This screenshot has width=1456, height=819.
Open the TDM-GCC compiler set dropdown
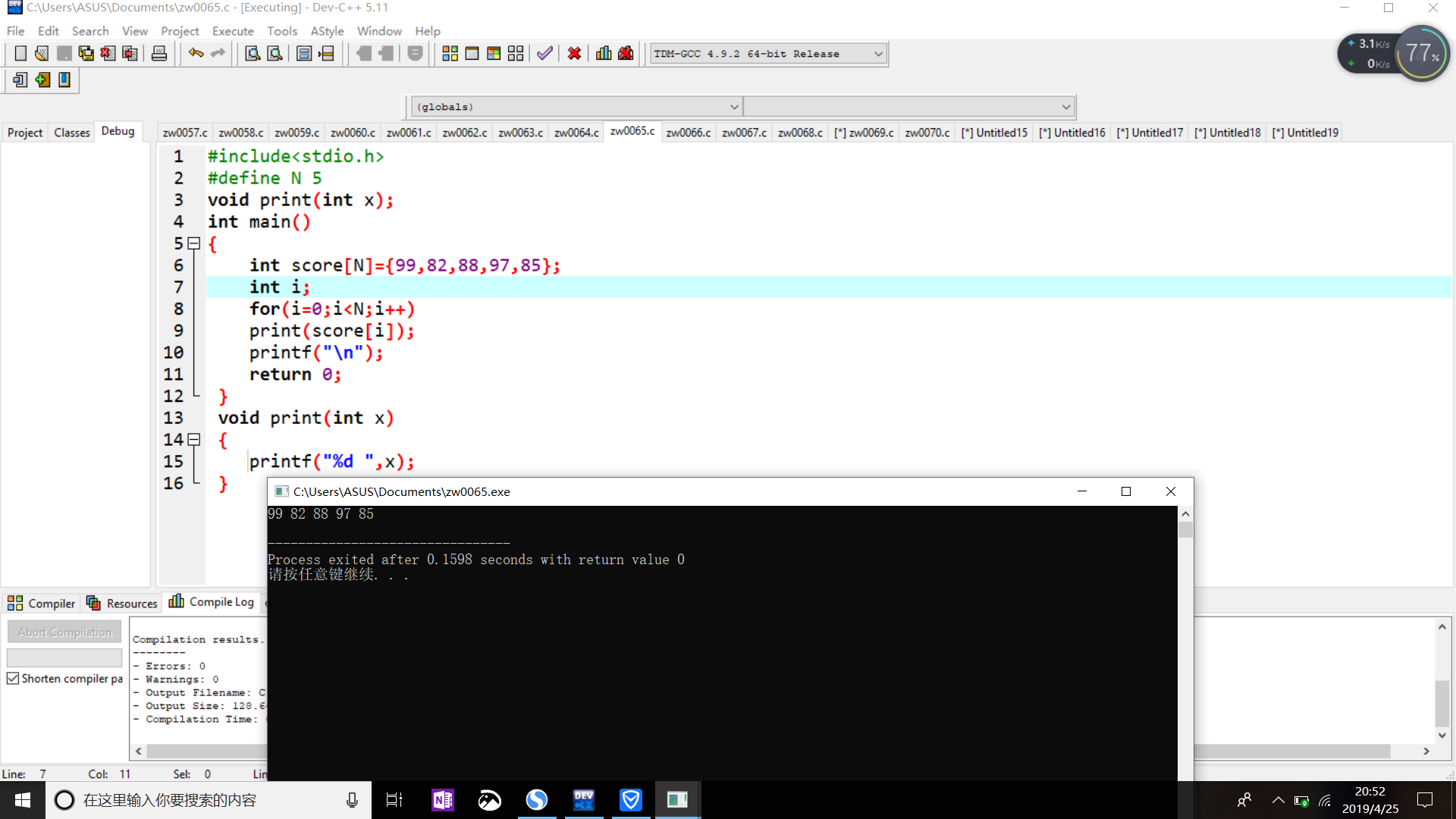[x=877, y=54]
